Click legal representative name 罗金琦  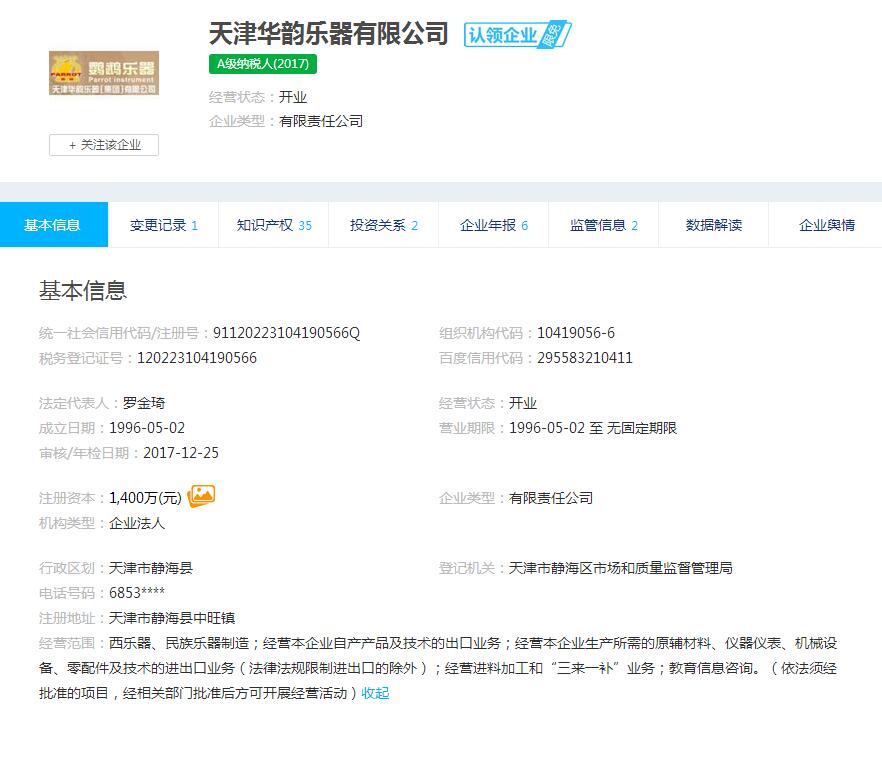[144, 403]
